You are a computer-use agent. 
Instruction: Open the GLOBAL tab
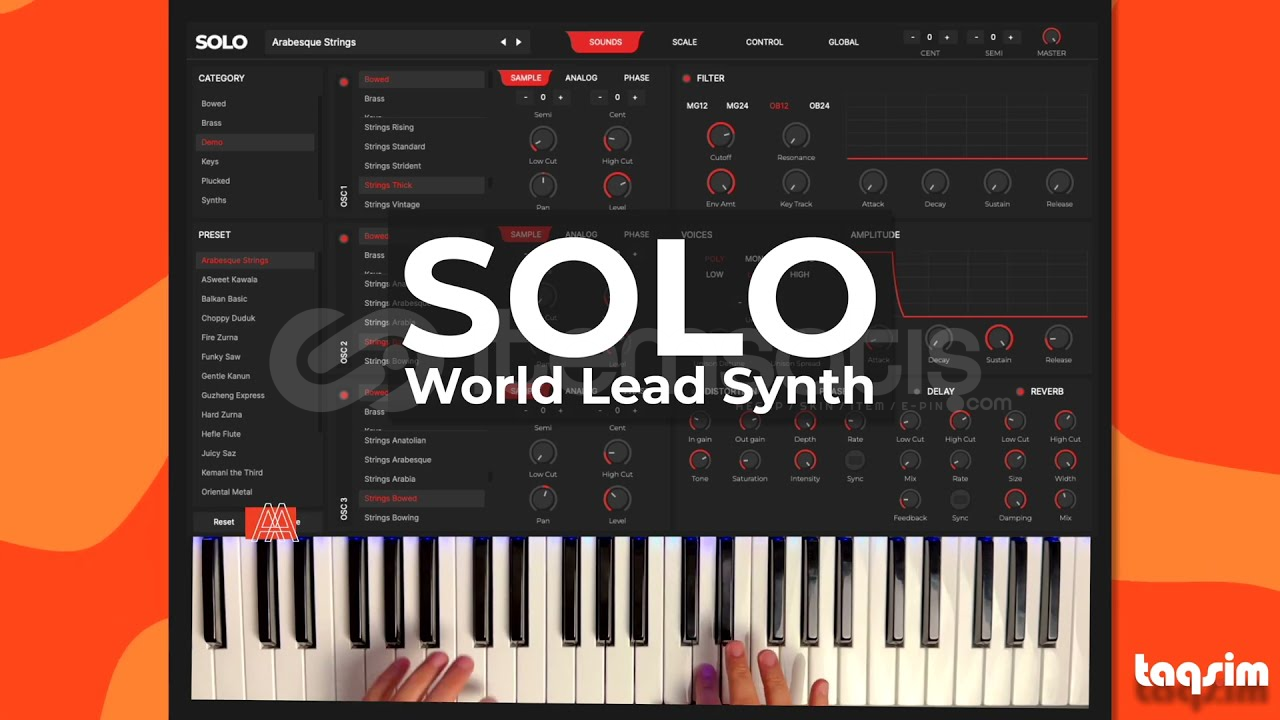click(x=844, y=42)
